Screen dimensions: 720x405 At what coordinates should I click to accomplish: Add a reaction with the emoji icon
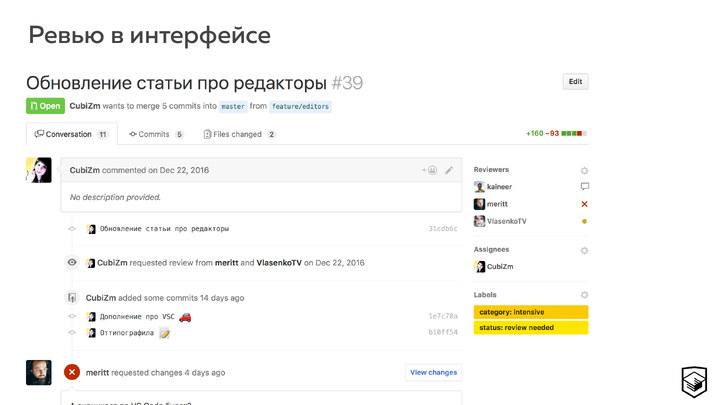430,170
